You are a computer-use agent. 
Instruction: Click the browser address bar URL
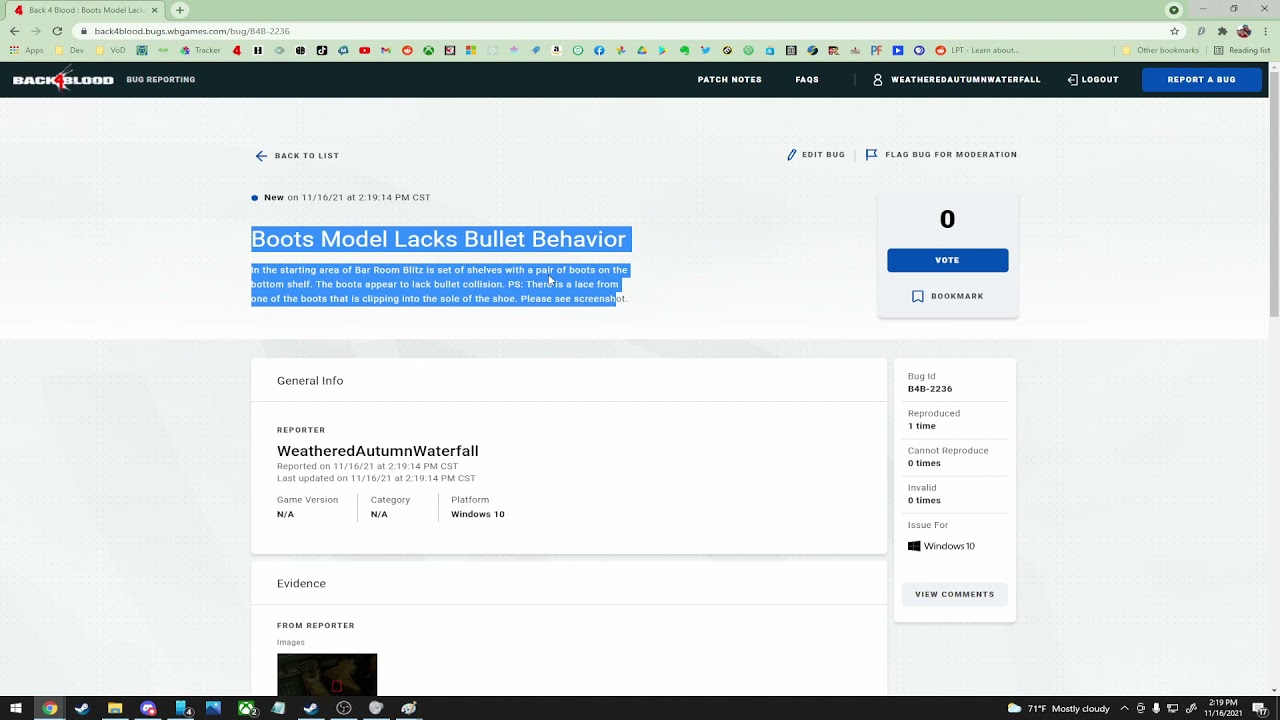192,31
